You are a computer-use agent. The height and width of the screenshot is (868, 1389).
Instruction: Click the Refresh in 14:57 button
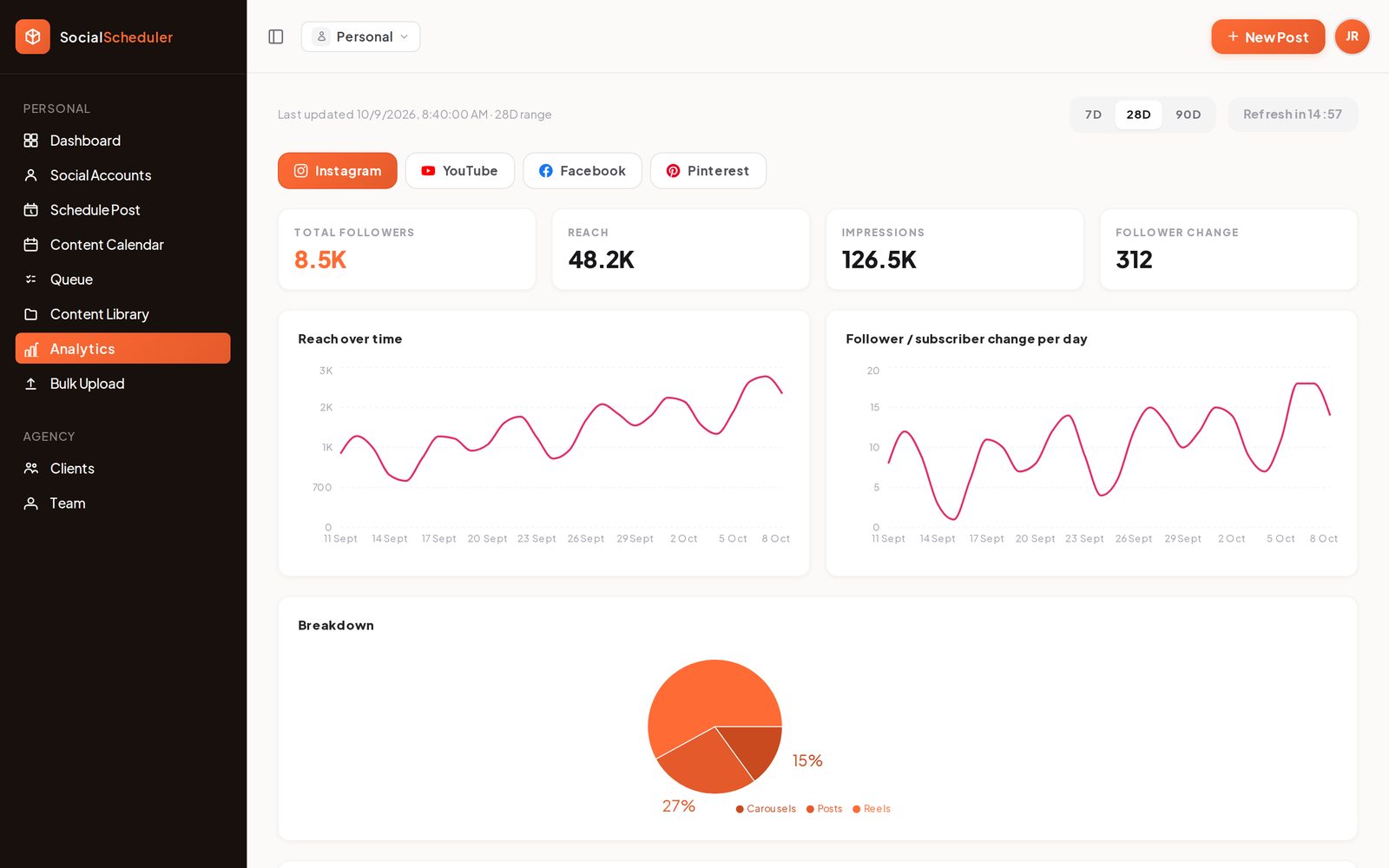click(1293, 115)
